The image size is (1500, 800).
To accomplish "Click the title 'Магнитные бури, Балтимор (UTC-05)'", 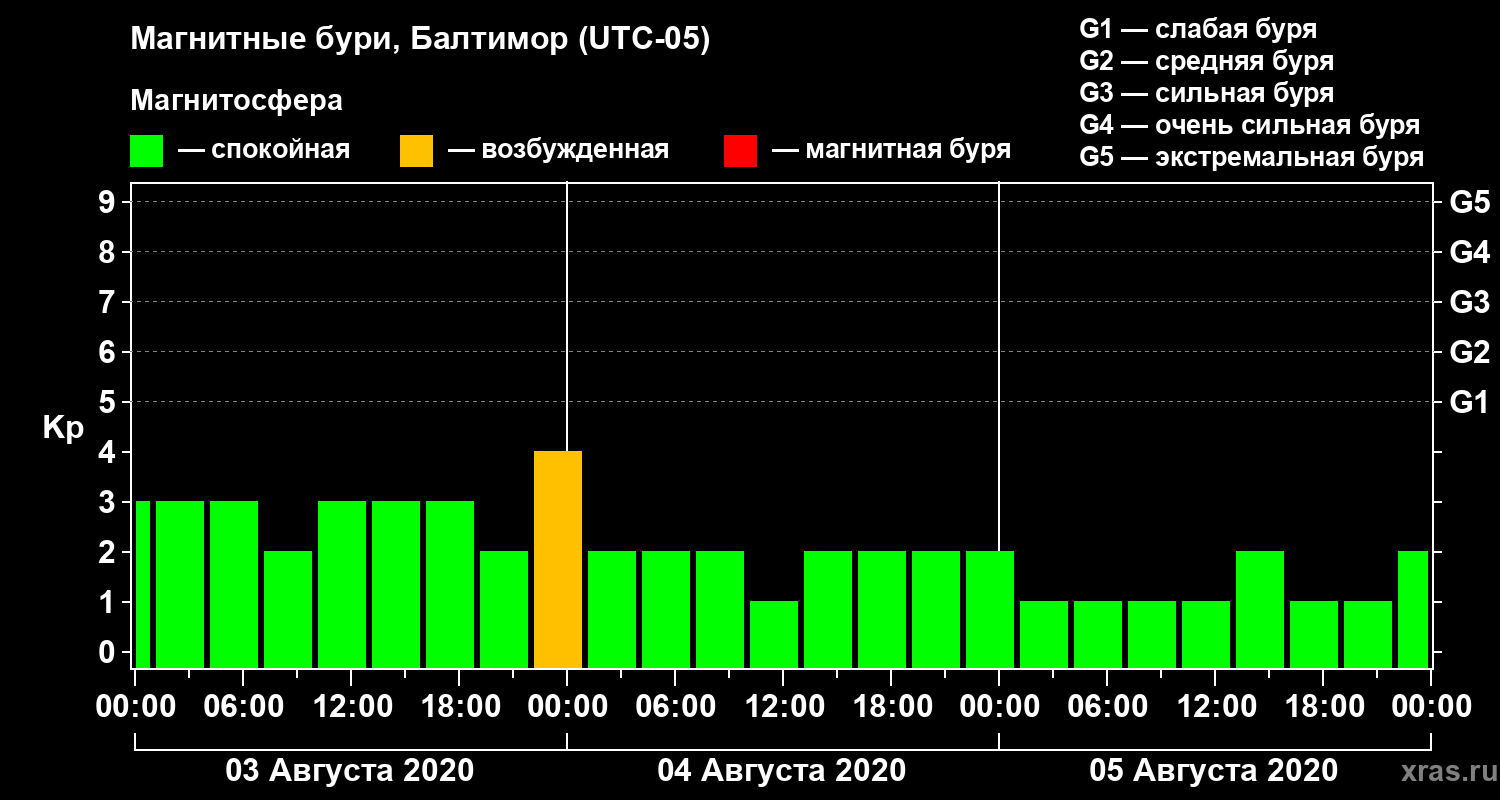I will pyautogui.click(x=420, y=40).
